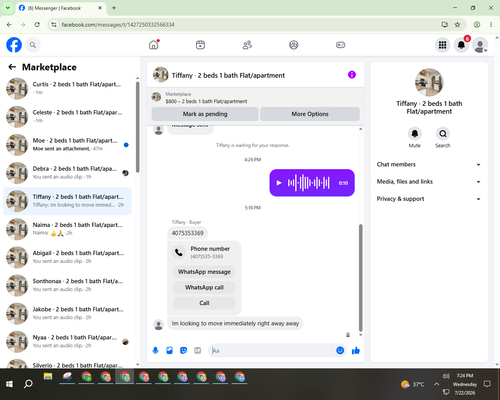
Task: Open the account profile avatar menu
Action: point(480,45)
